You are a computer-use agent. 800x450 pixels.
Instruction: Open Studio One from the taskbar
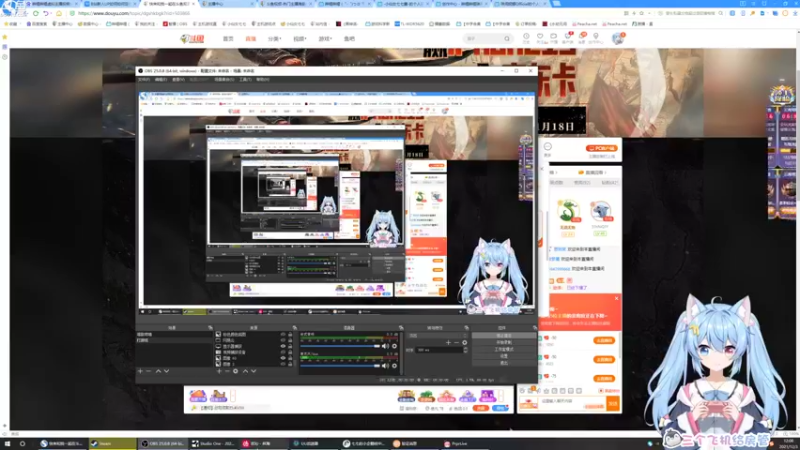(x=213, y=443)
